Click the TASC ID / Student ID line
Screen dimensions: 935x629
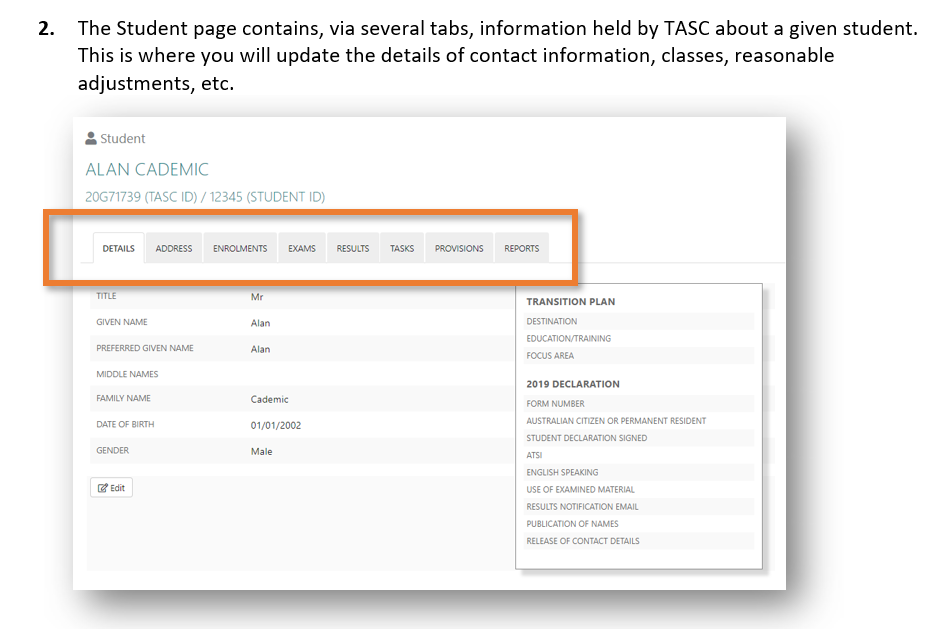(x=205, y=197)
